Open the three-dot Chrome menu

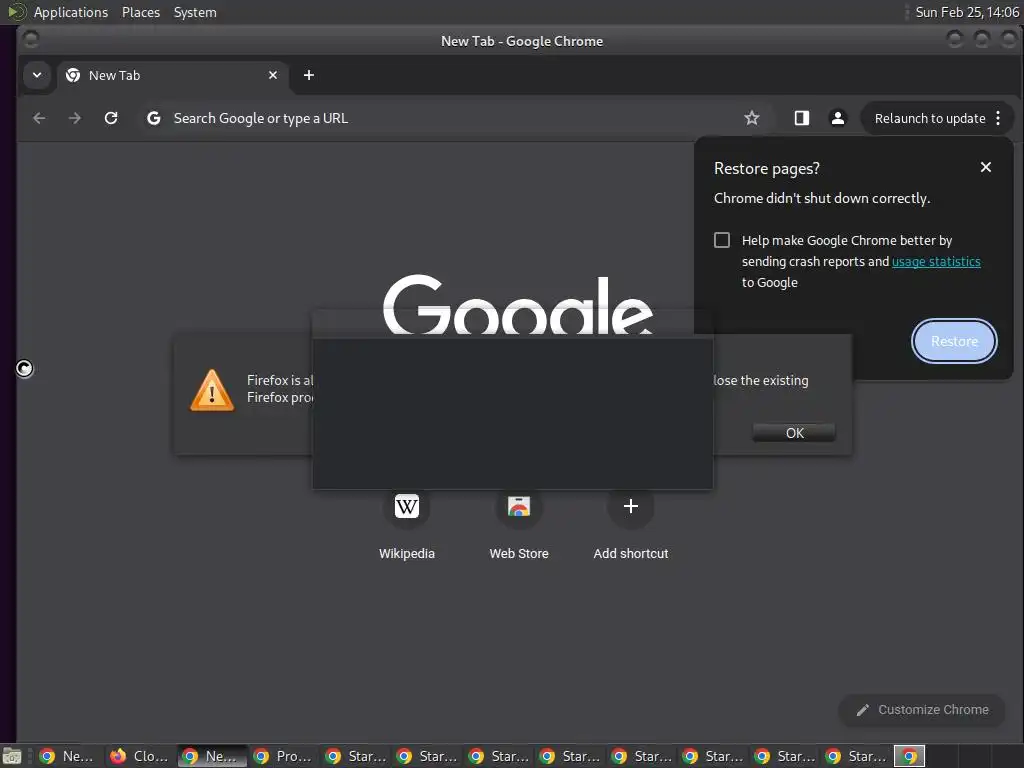(998, 118)
